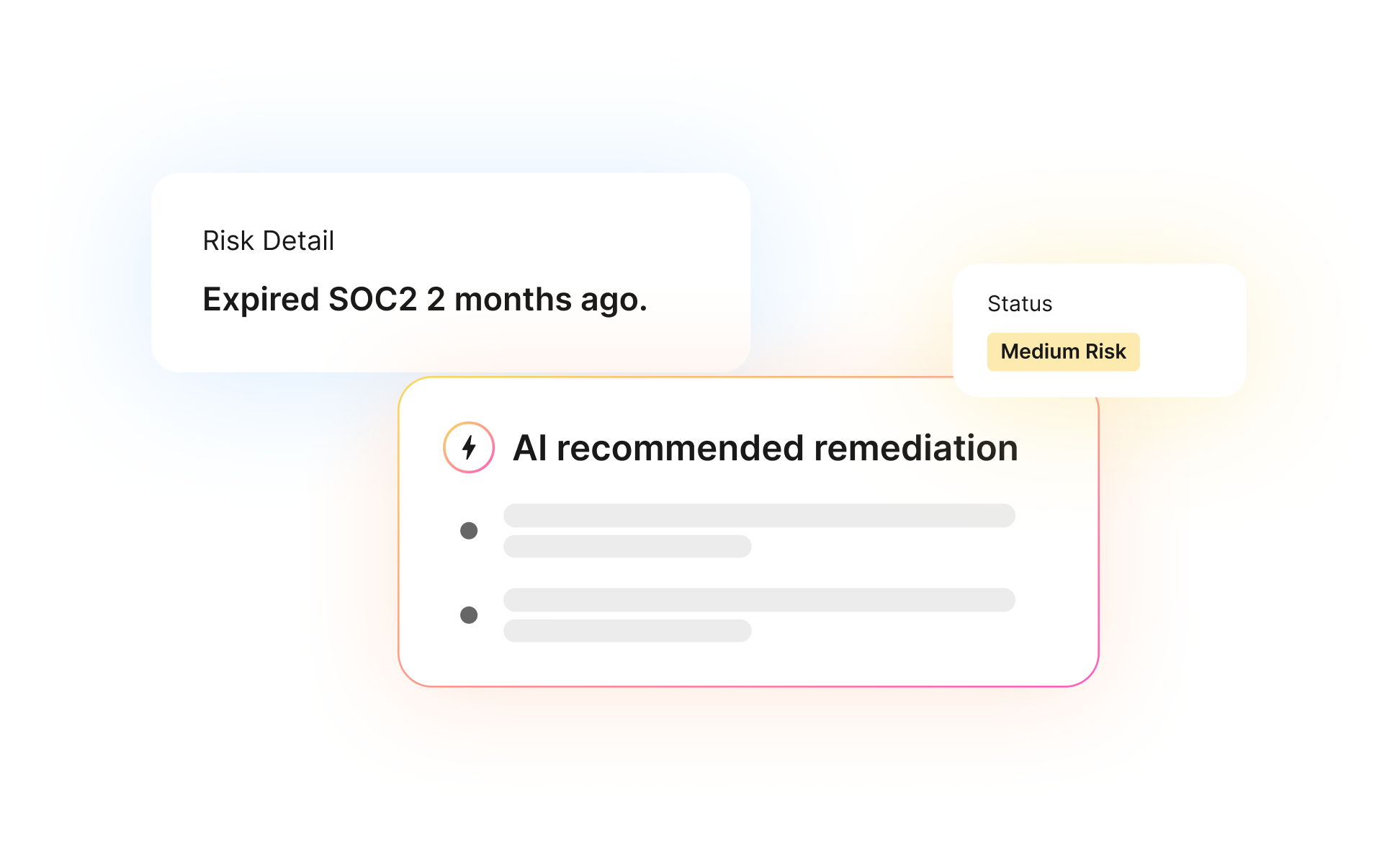Click the first remediation bullet dot
The height and width of the screenshot is (860, 1400).
(x=469, y=531)
